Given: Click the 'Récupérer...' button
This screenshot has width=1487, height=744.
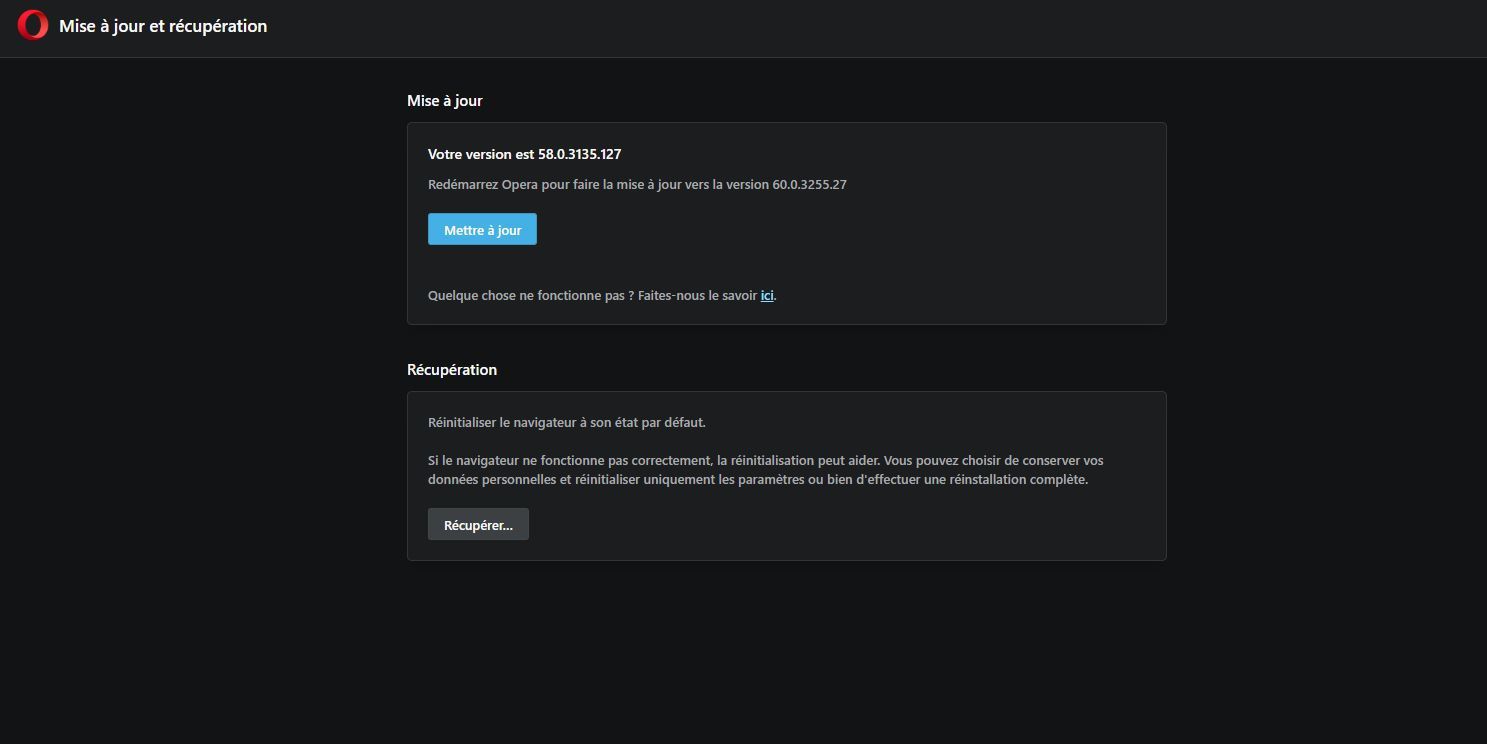Looking at the screenshot, I should coord(478,525).
